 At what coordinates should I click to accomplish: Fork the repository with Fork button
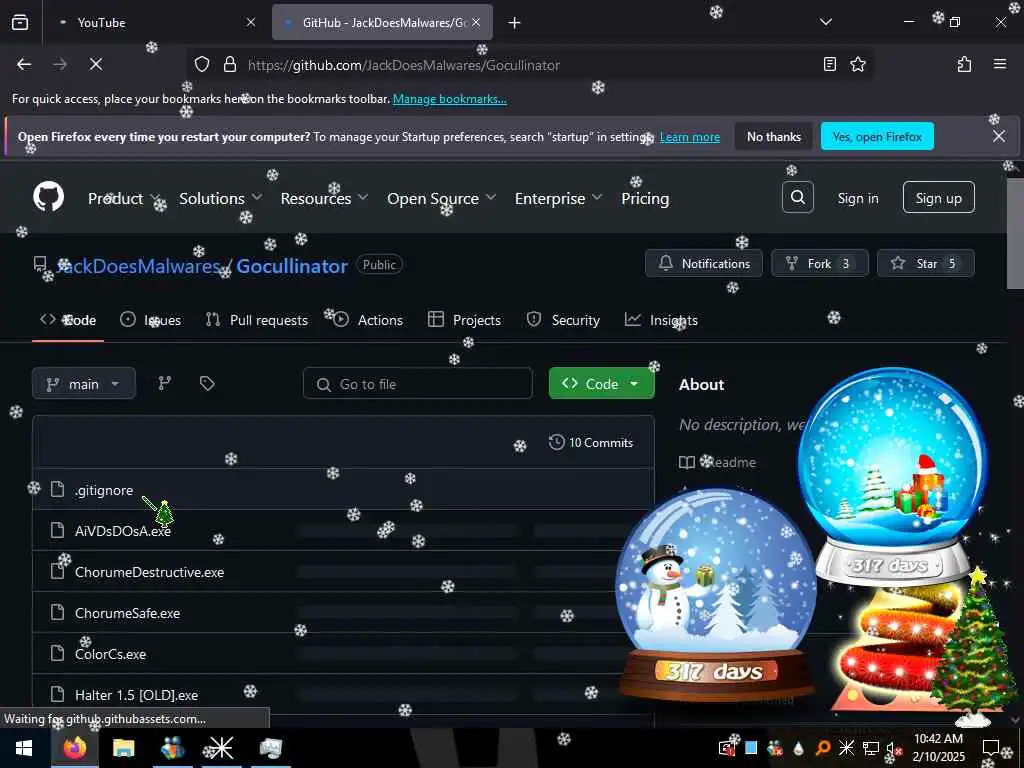click(820, 263)
